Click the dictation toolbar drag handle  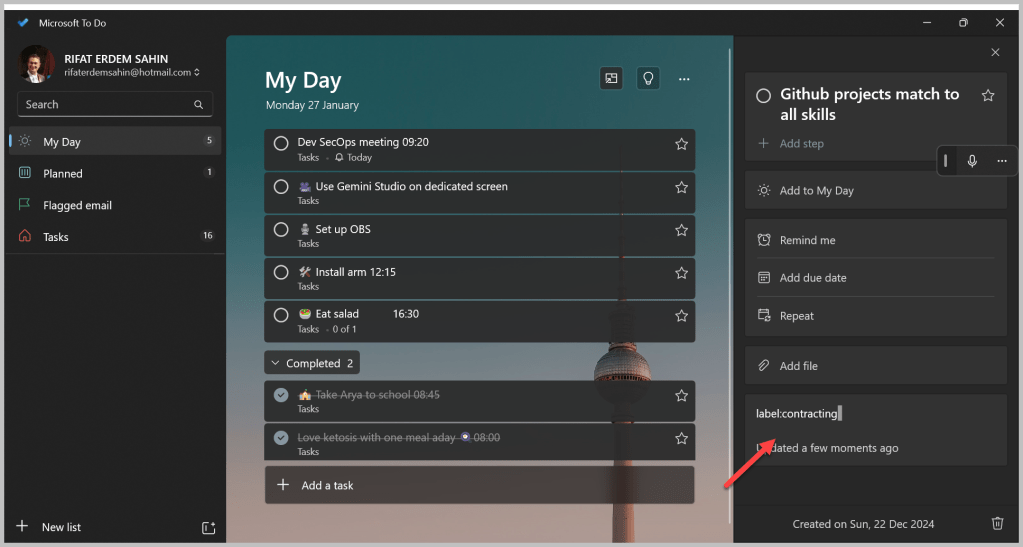[x=945, y=161]
